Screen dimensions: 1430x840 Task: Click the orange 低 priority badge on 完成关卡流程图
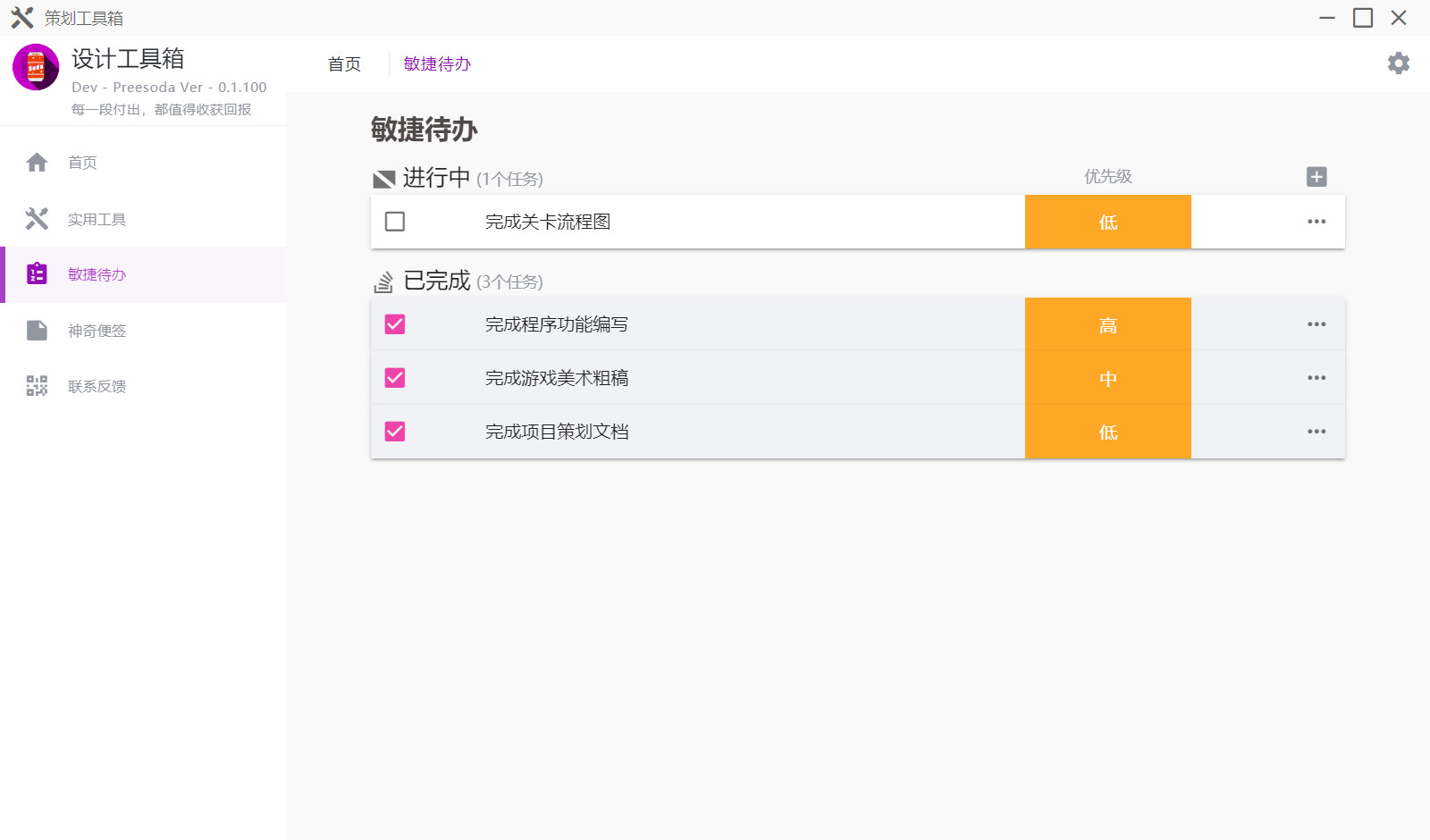[x=1107, y=222]
